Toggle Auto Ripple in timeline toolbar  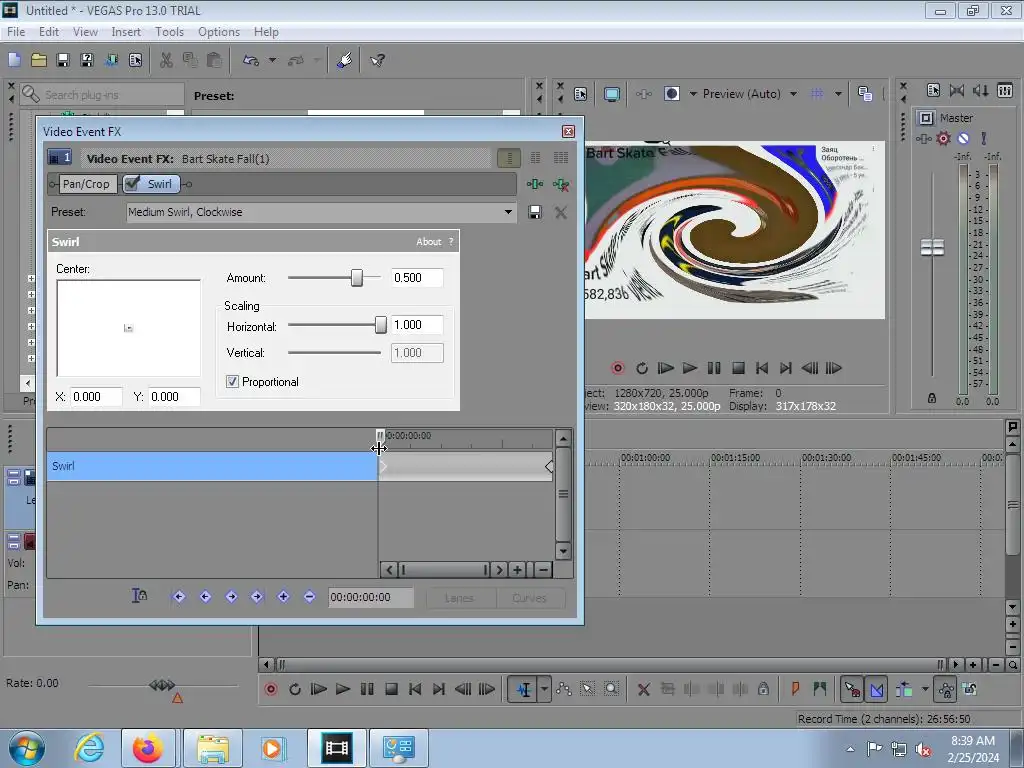click(904, 689)
